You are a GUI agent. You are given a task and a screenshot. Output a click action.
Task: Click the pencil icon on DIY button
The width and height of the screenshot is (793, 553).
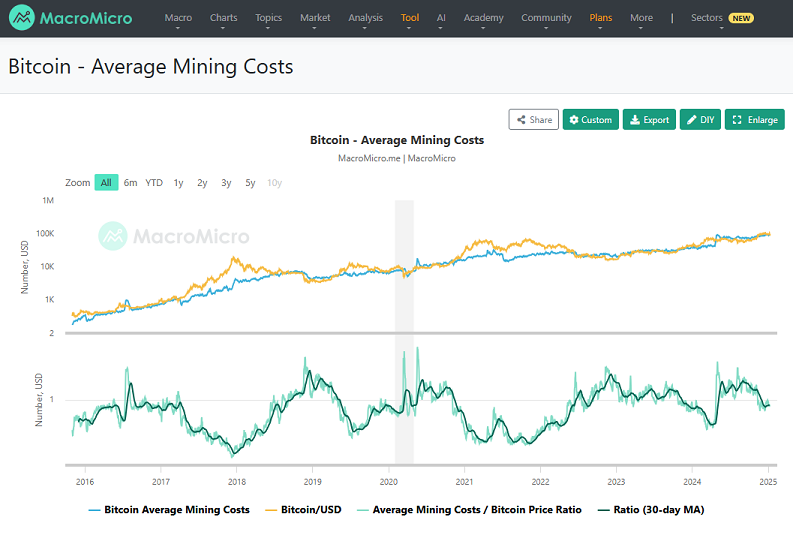(691, 120)
